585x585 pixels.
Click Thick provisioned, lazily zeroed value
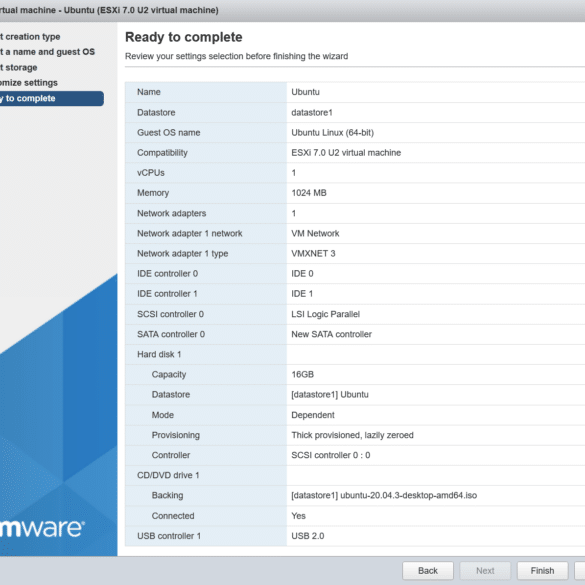tap(352, 435)
